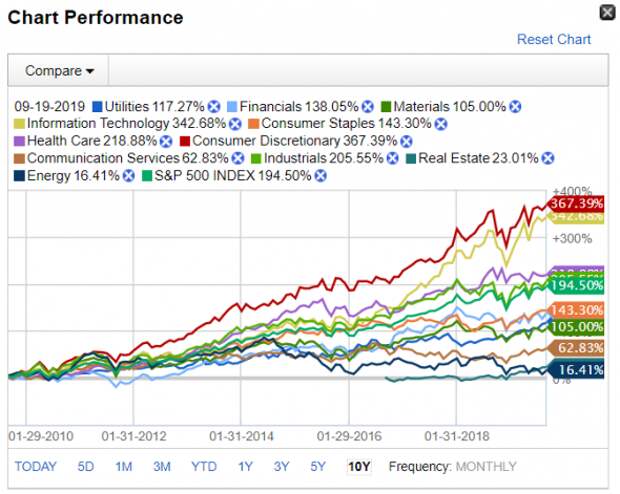Remove Health Care series X icon
The height and width of the screenshot is (494, 620).
166,141
